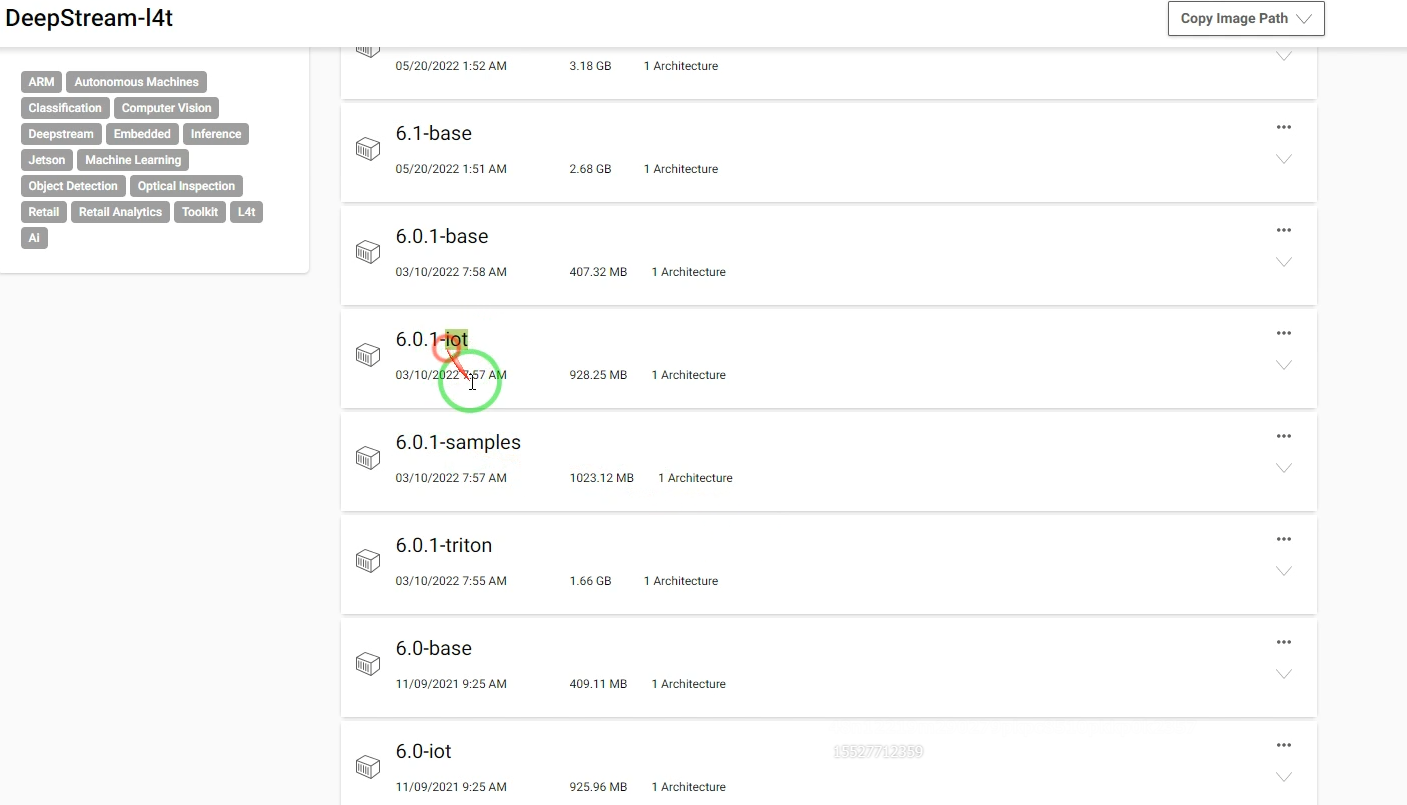Select the Autonomous Machines label tag
1407x805 pixels.
pyautogui.click(x=136, y=82)
